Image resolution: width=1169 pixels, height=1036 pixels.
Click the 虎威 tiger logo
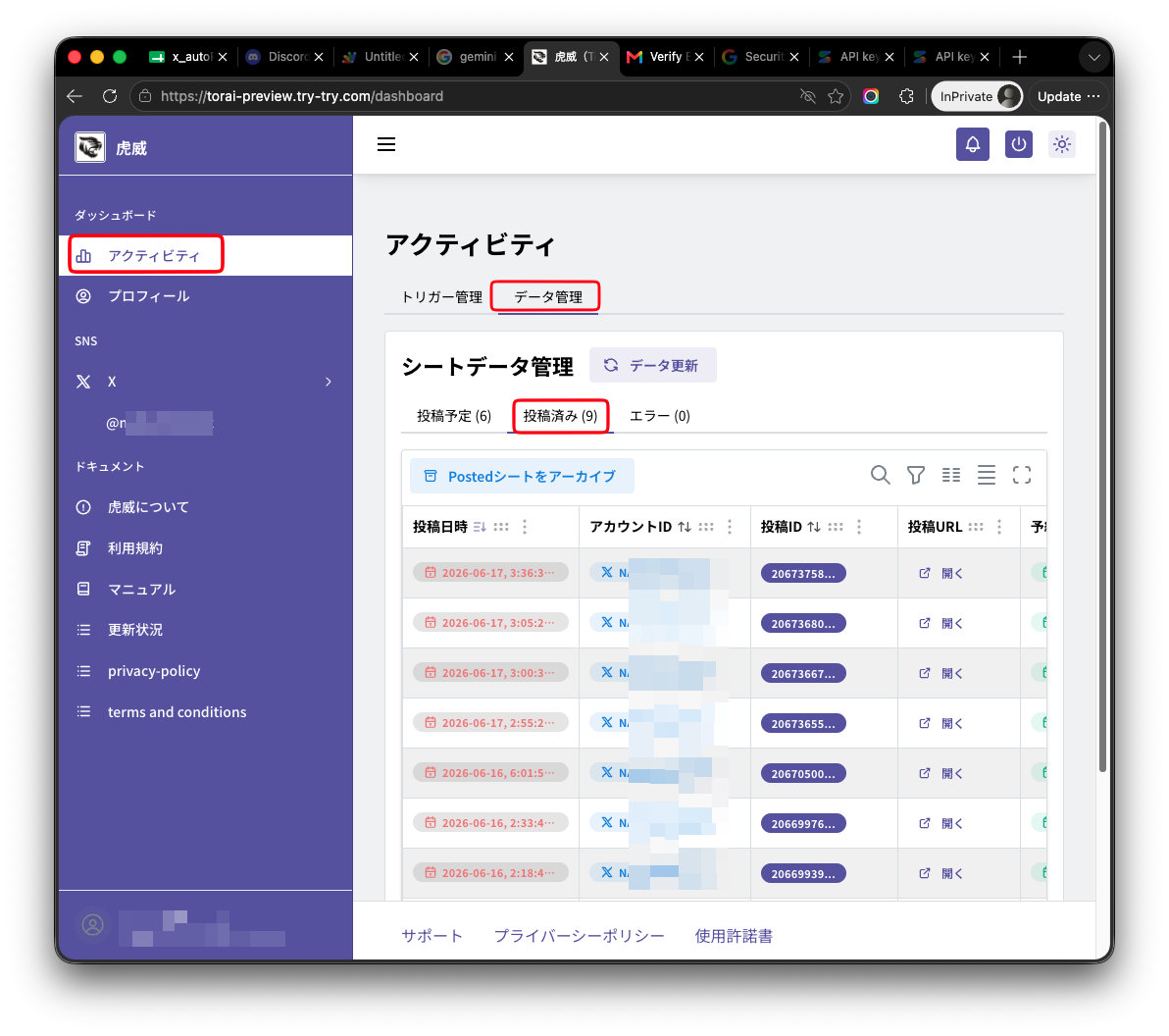coord(90,147)
